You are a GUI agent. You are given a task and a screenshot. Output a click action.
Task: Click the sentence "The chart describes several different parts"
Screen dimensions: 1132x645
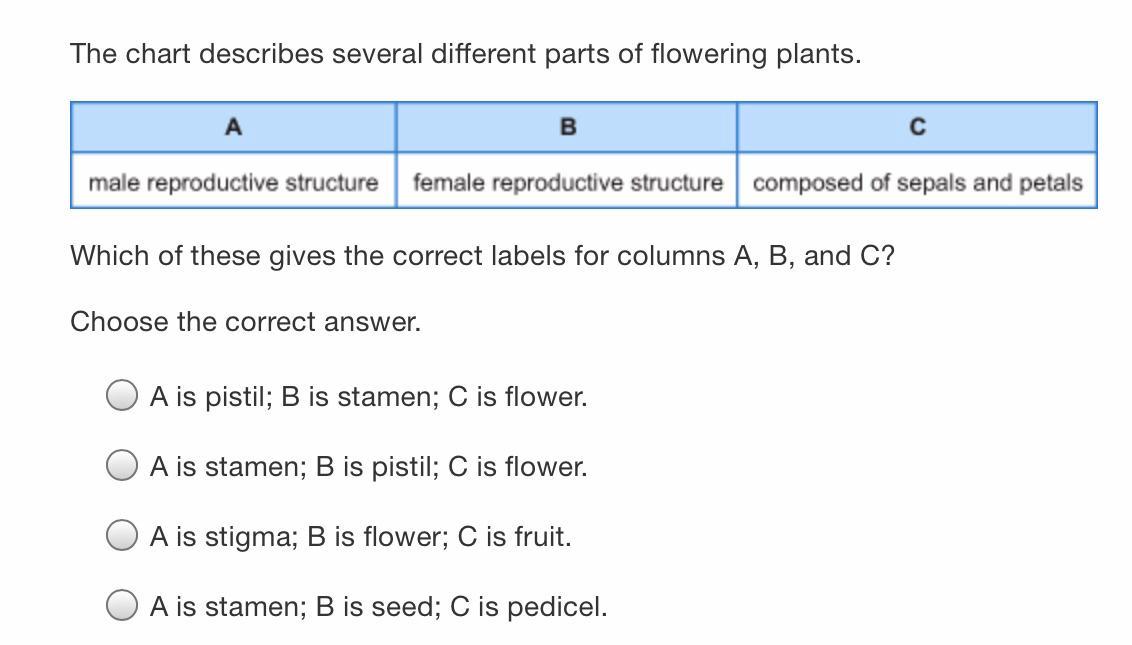465,54
